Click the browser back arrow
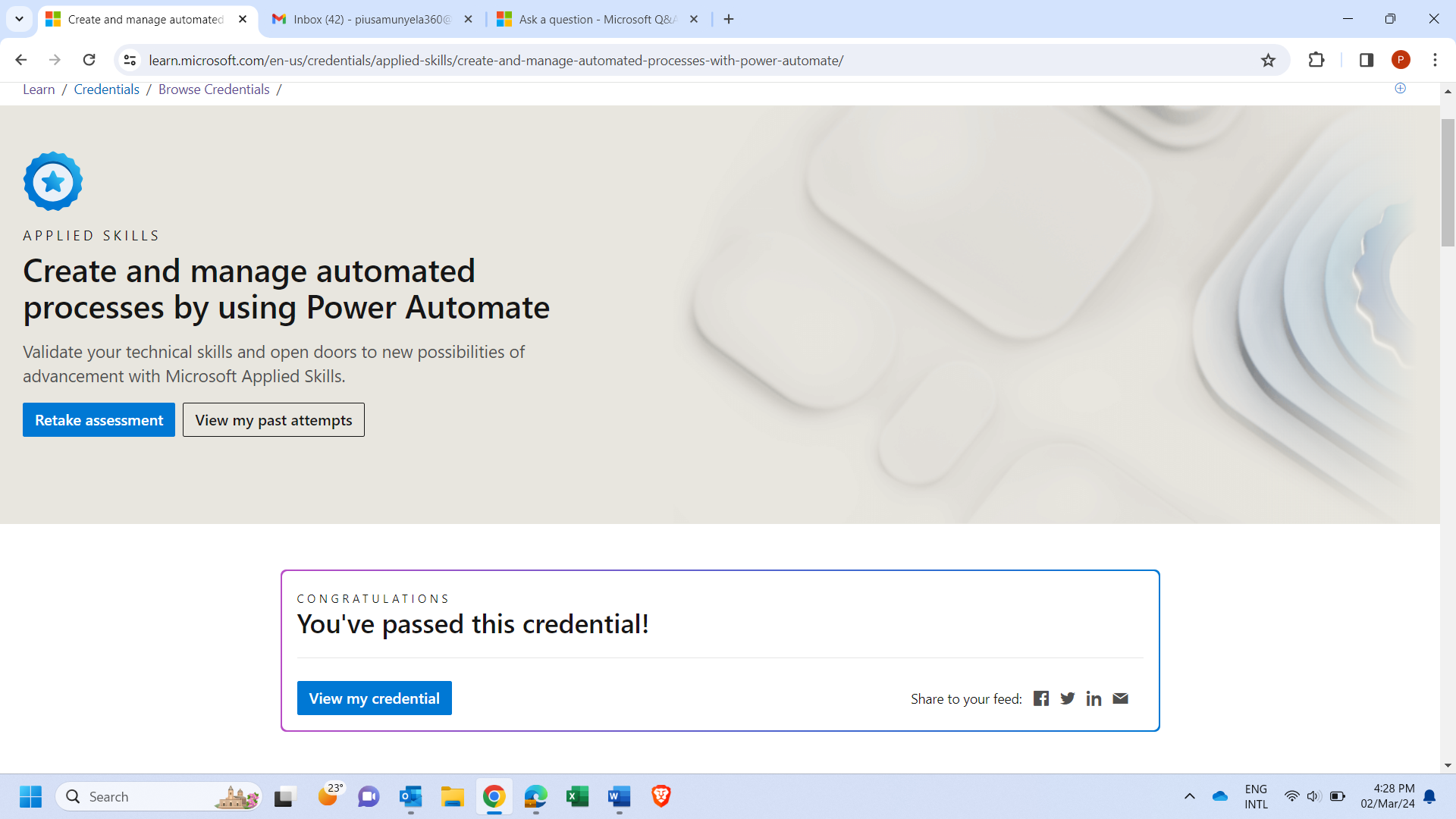The width and height of the screenshot is (1456, 819). pos(20,60)
